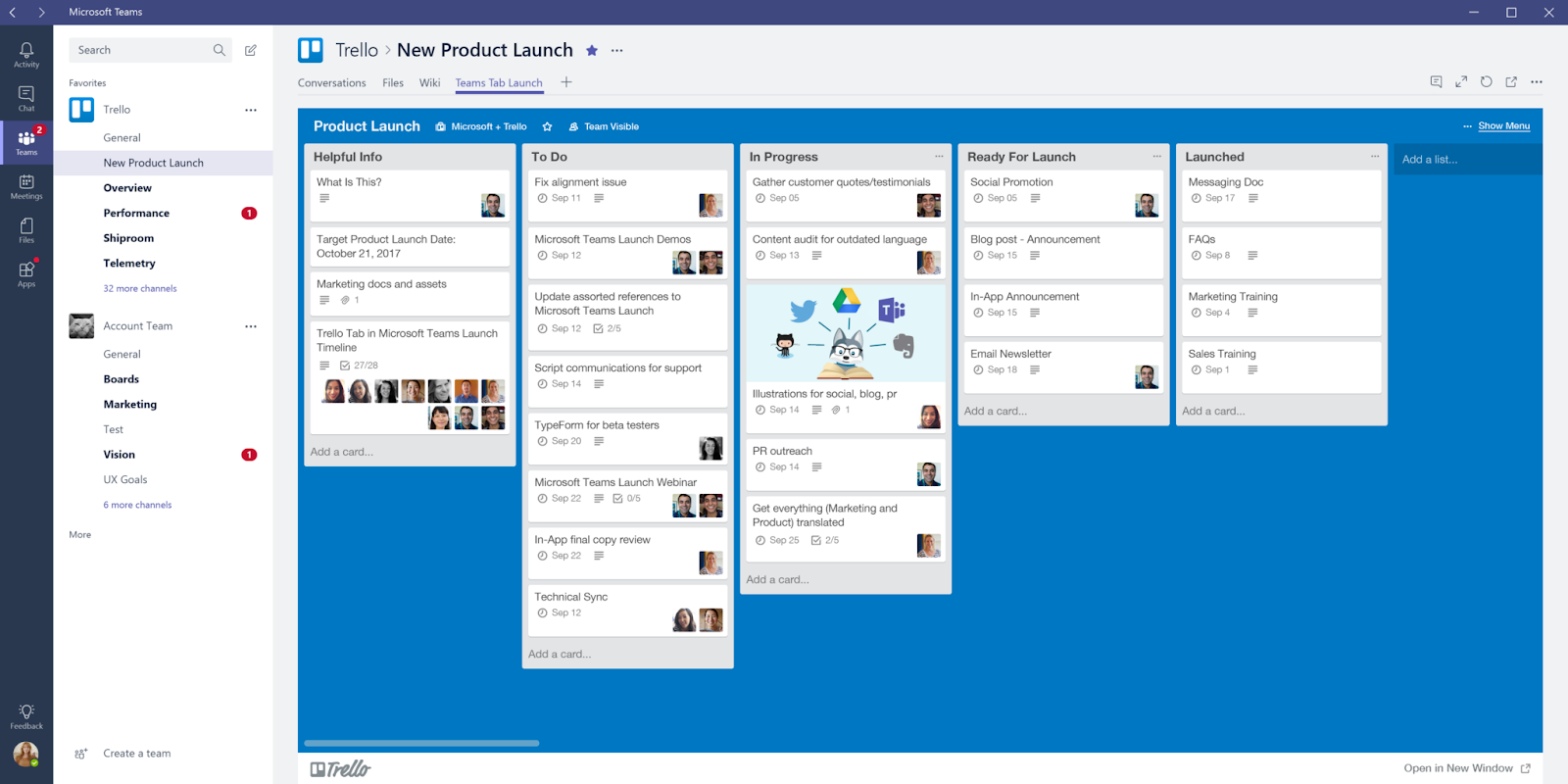This screenshot has width=1568, height=784.
Task: Open the user profile avatar
Action: (x=26, y=754)
